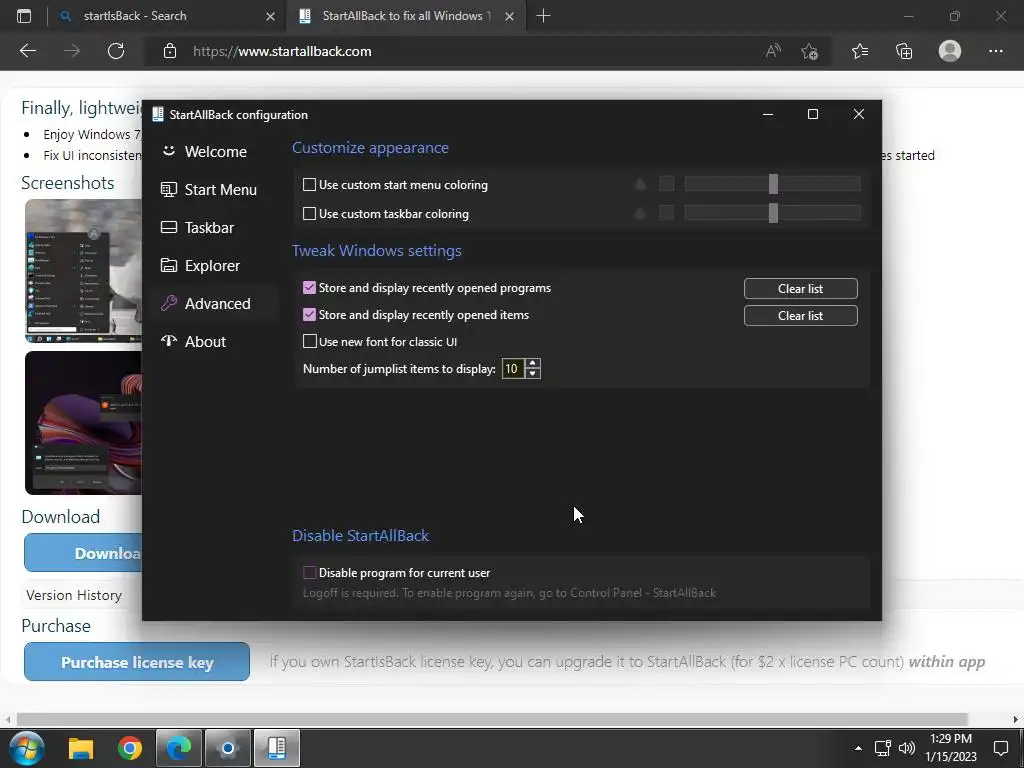This screenshot has height=768, width=1024.
Task: Toggle Read aloud icon in address bar
Action: tap(773, 51)
